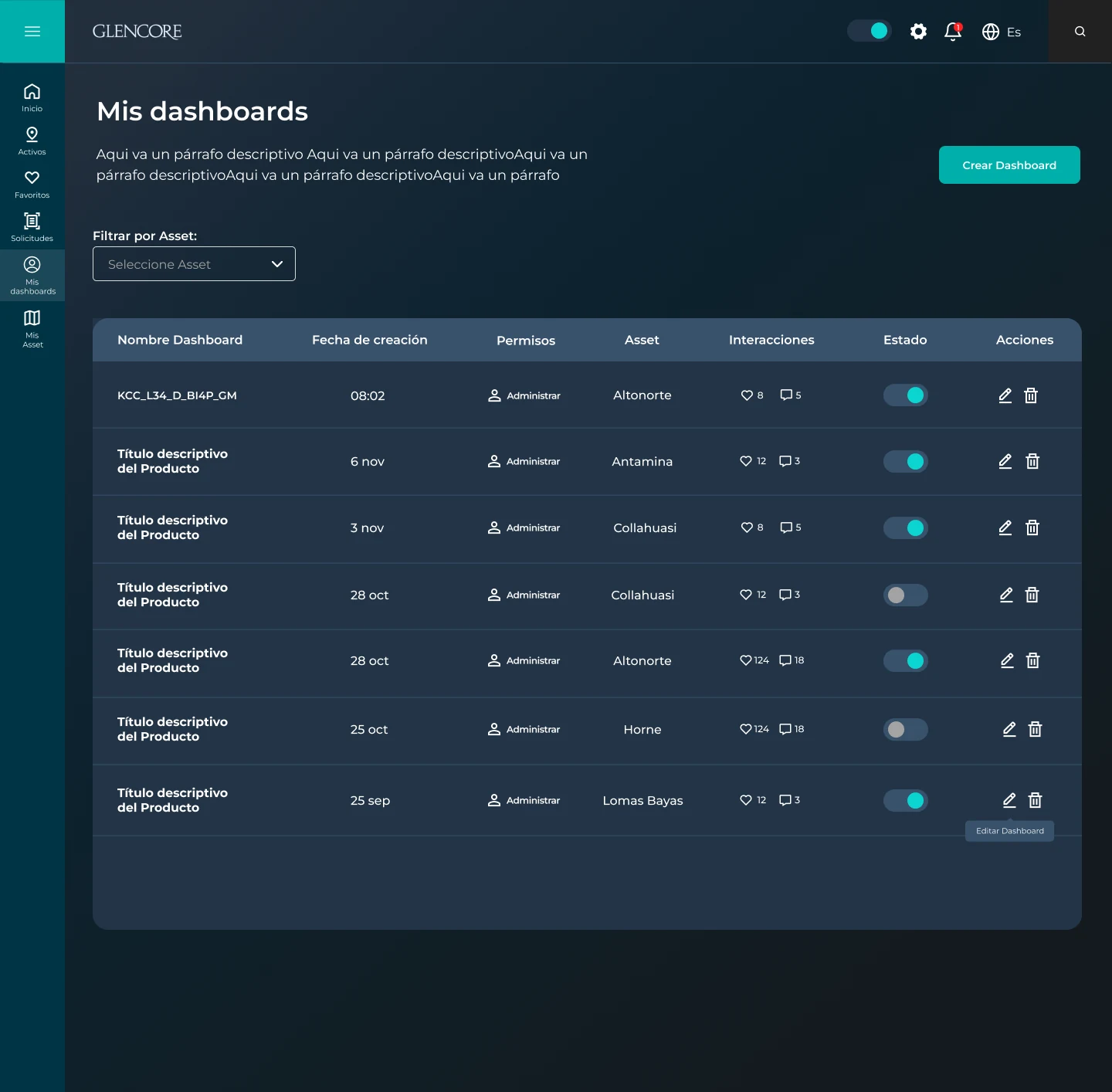Open Favoritos in sidebar

click(32, 185)
